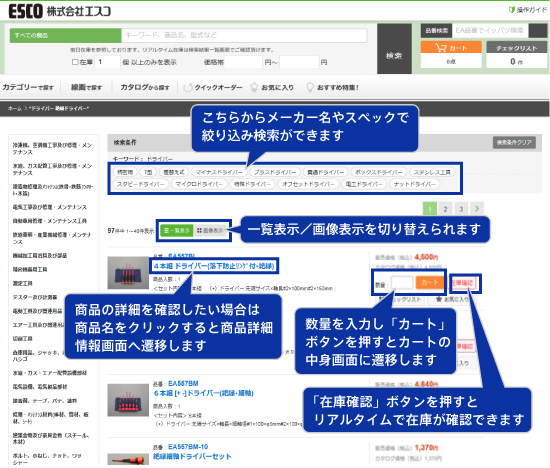Click the maximum price field
This screenshot has height=468, width=550.
[x=299, y=62]
